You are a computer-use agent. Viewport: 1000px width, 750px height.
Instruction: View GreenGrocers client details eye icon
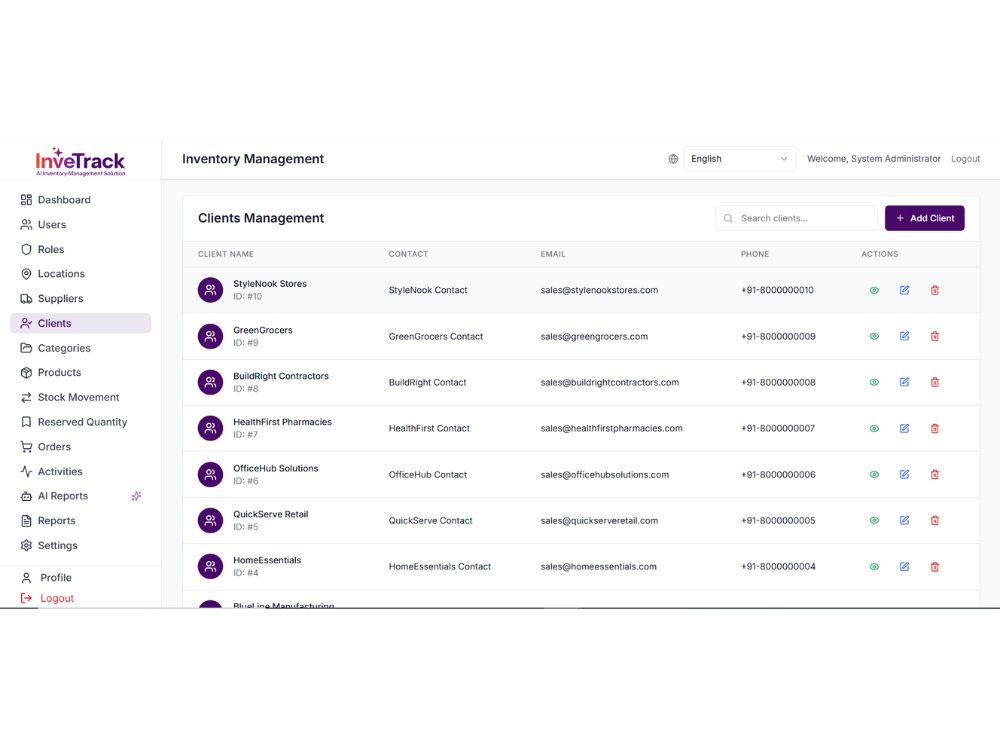[x=874, y=336]
